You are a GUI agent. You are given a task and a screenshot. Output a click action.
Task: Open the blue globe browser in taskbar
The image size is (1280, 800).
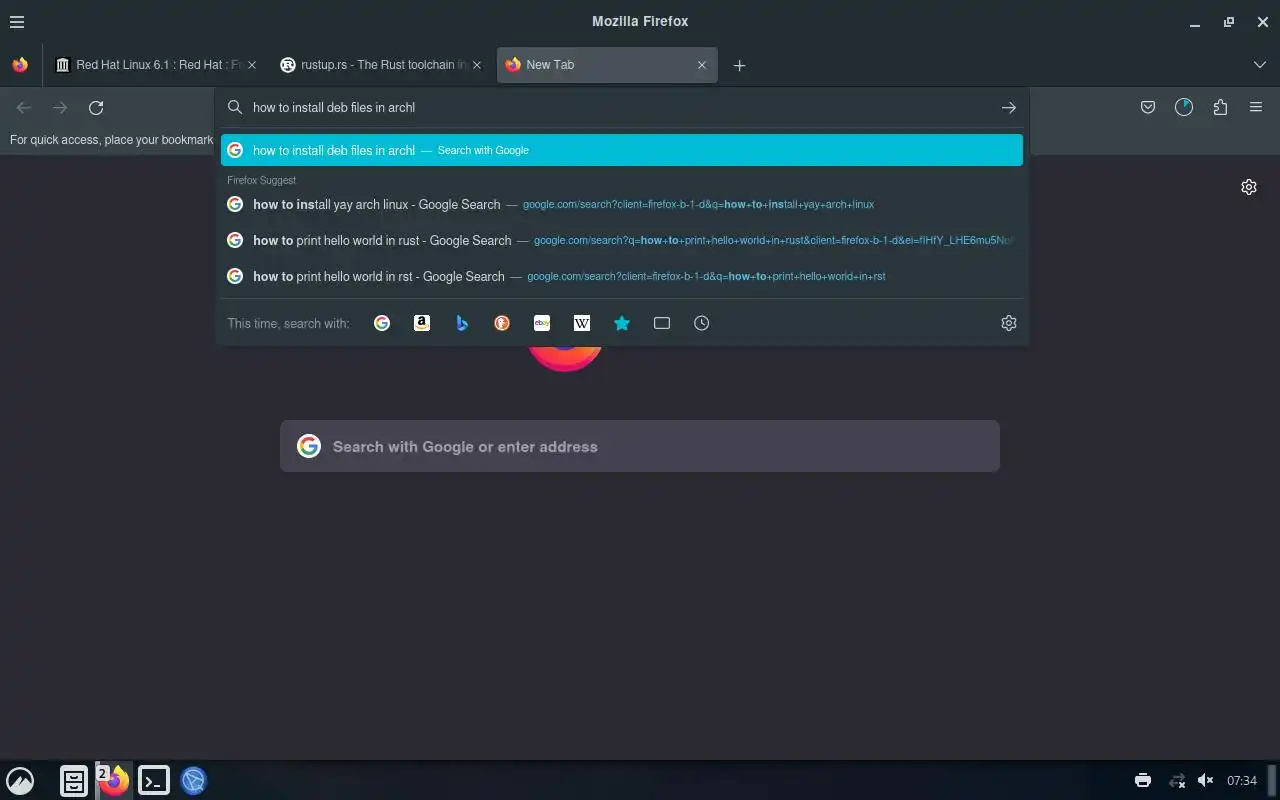(194, 781)
